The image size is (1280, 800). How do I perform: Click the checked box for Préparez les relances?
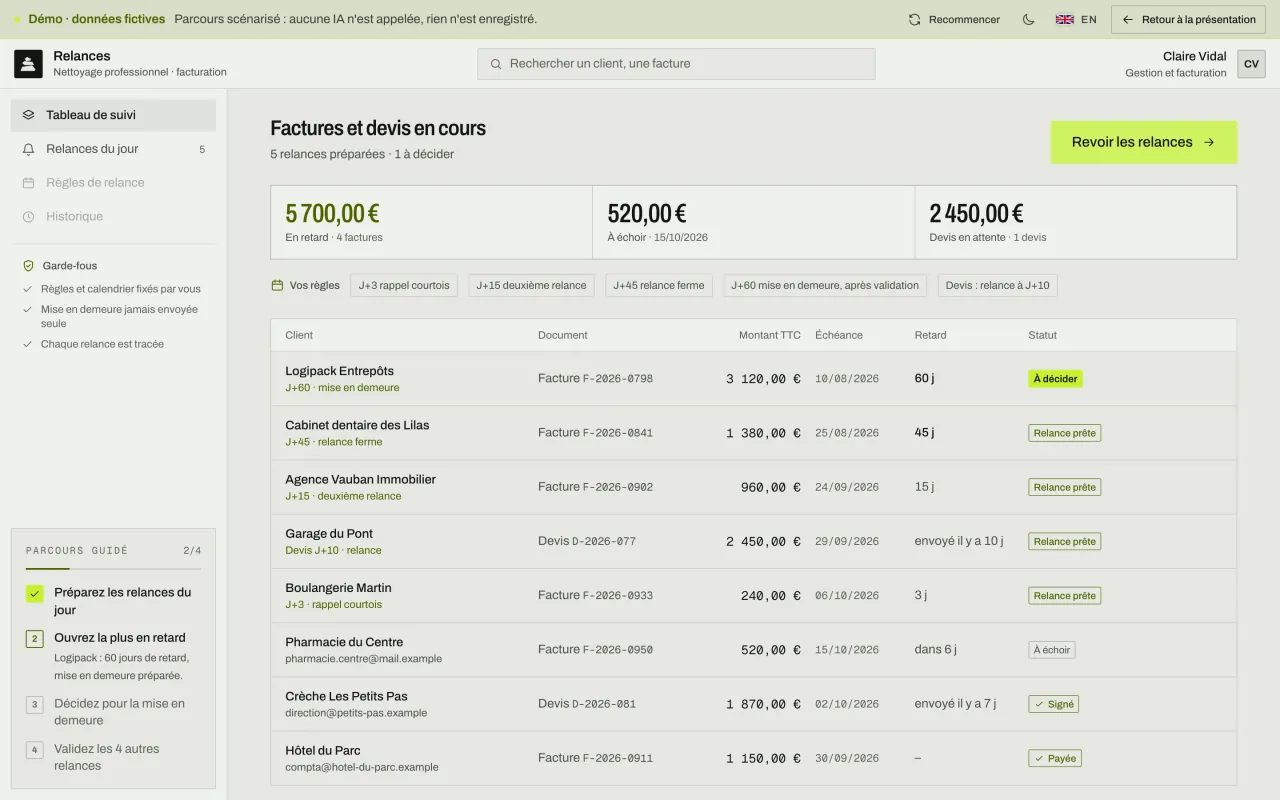pos(35,594)
